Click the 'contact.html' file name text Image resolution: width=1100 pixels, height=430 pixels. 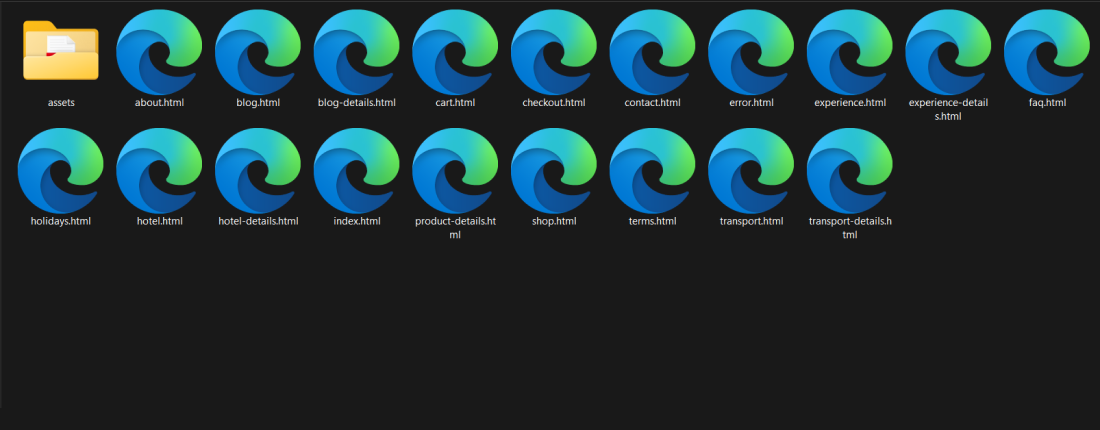(652, 103)
